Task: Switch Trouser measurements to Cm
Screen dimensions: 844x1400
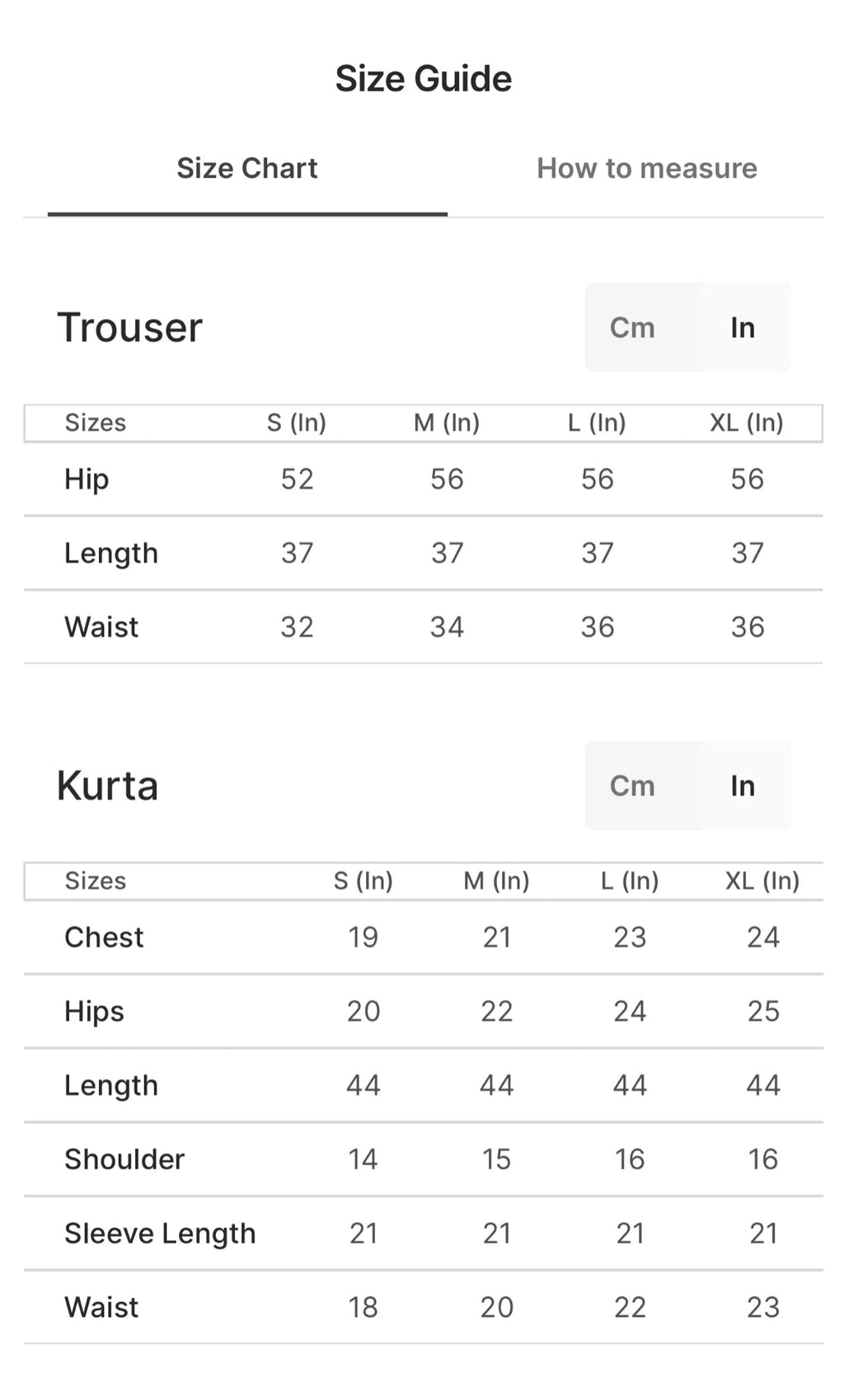Action: pos(632,328)
